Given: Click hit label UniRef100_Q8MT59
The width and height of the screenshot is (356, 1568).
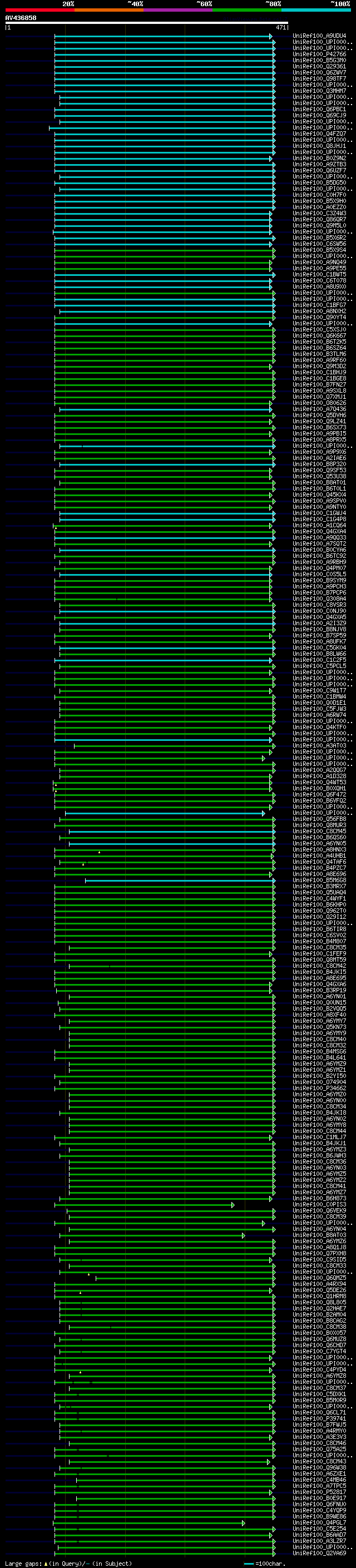Looking at the screenshot, I should 319,960.
